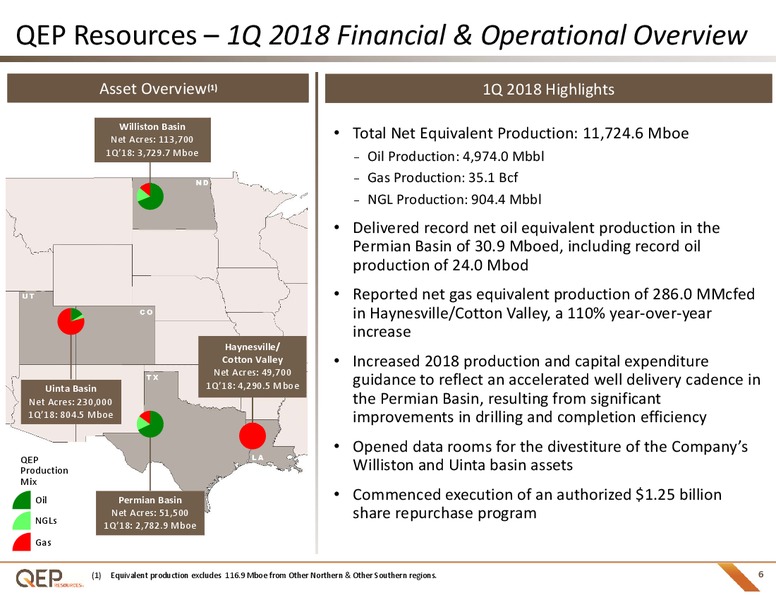Click the CO state label on map
This screenshot has width=776, height=600.
click(146, 312)
